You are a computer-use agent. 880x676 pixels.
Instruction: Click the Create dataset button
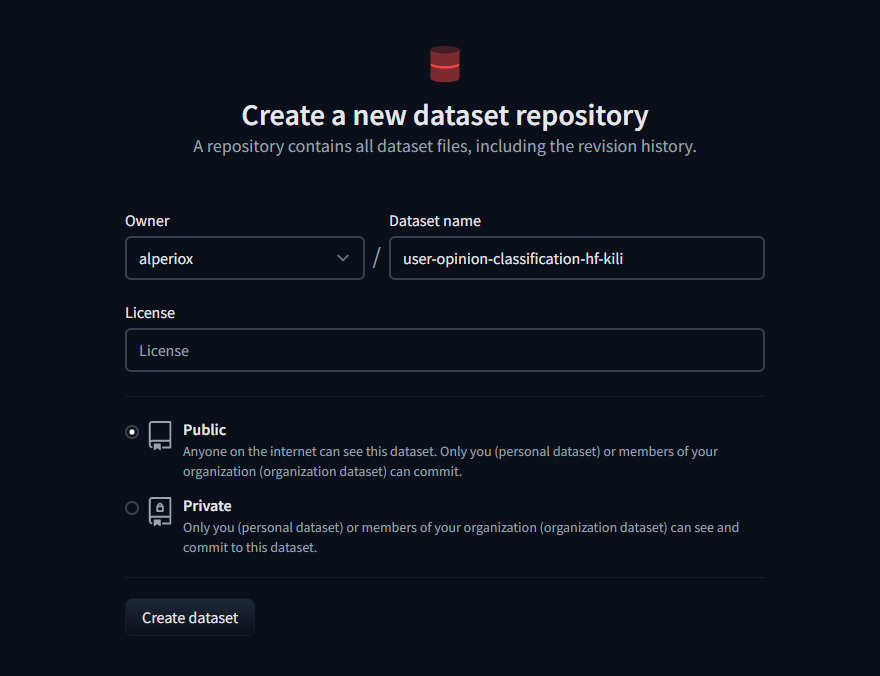coord(190,617)
